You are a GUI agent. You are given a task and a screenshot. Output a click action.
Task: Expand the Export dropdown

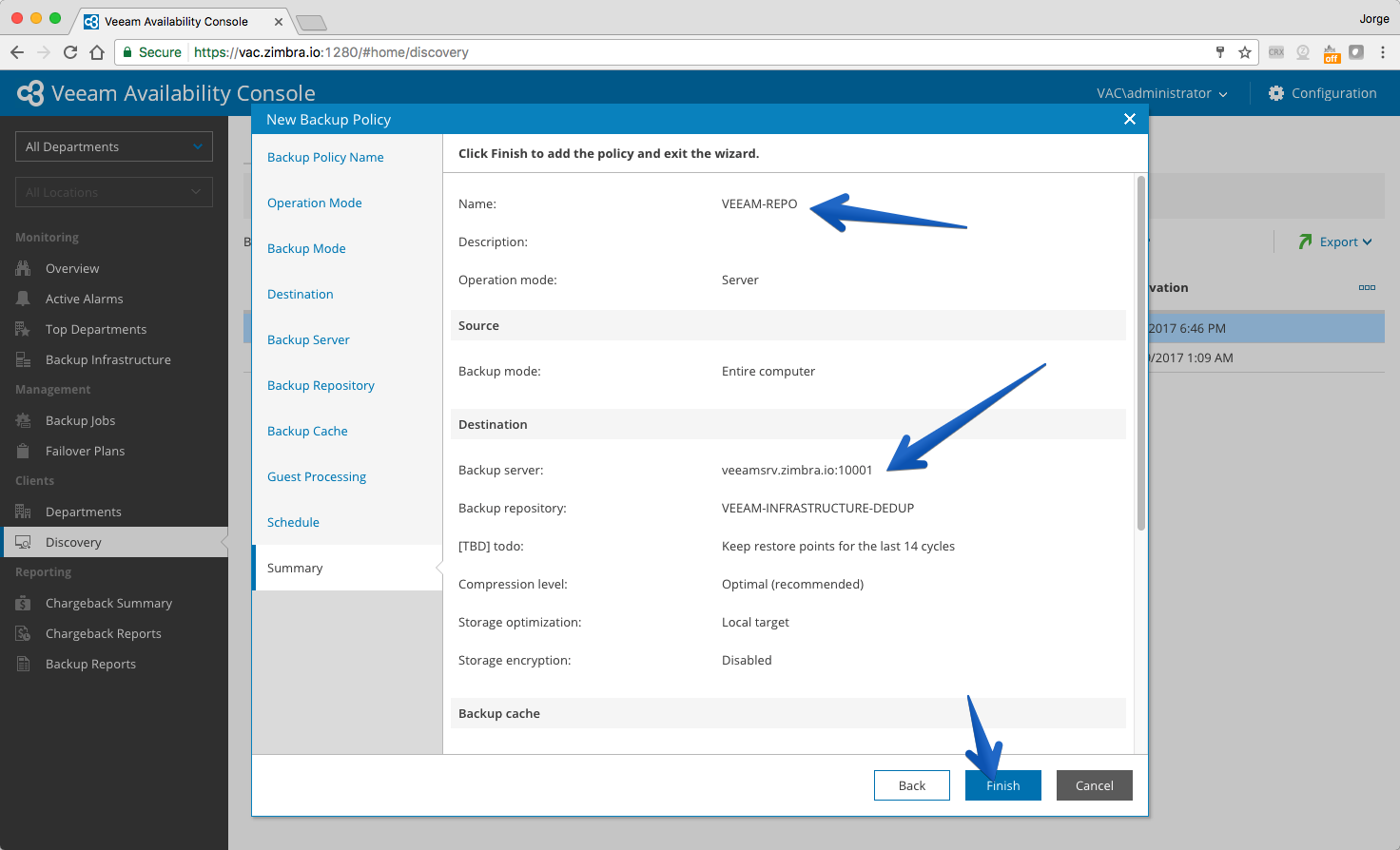point(1347,241)
